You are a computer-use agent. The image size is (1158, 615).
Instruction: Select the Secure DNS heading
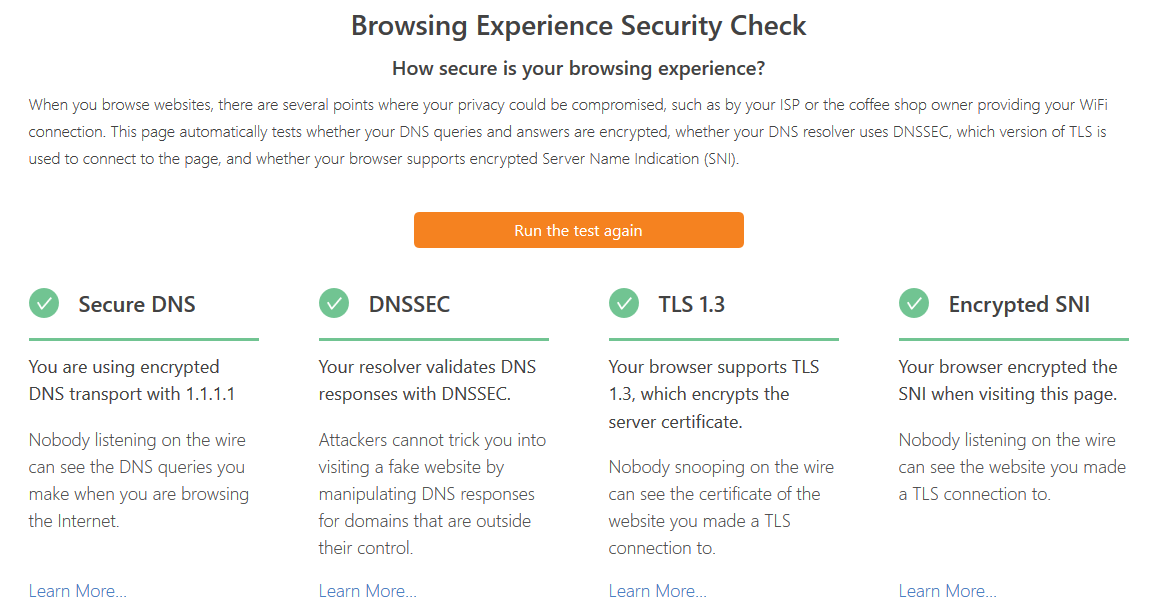tap(137, 304)
